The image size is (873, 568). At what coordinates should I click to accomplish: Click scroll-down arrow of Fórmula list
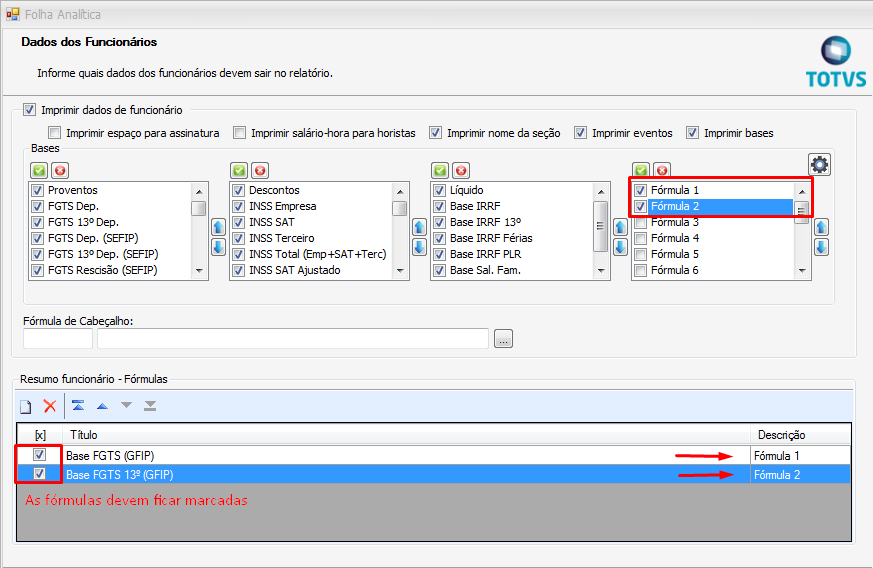pyautogui.click(x=802, y=271)
